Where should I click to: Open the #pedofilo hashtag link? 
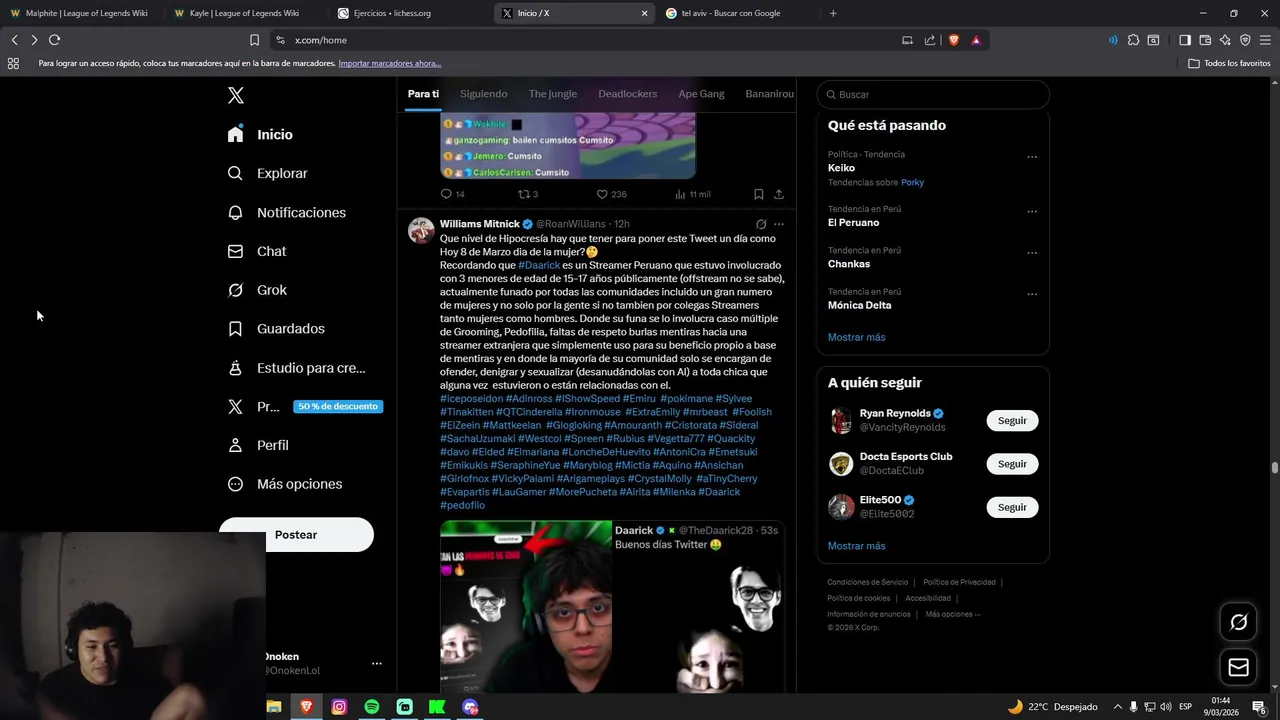coord(462,505)
